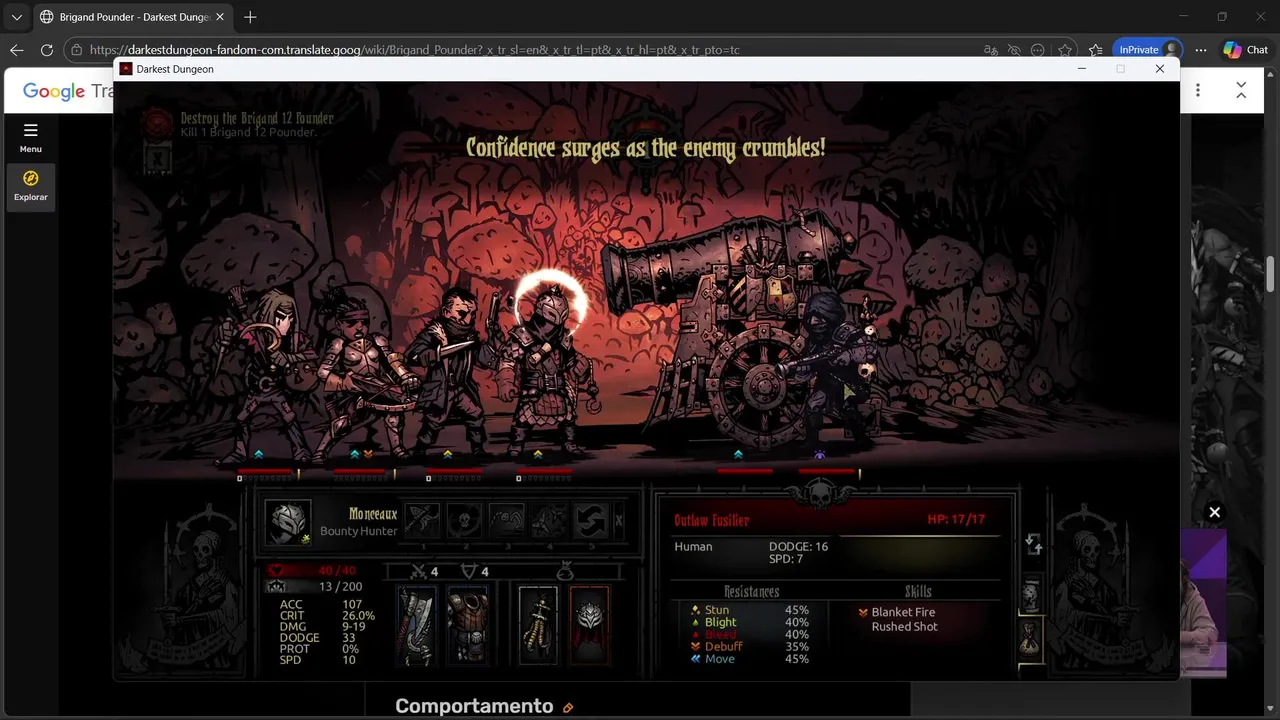Select the third combat skill icon

tap(507, 520)
